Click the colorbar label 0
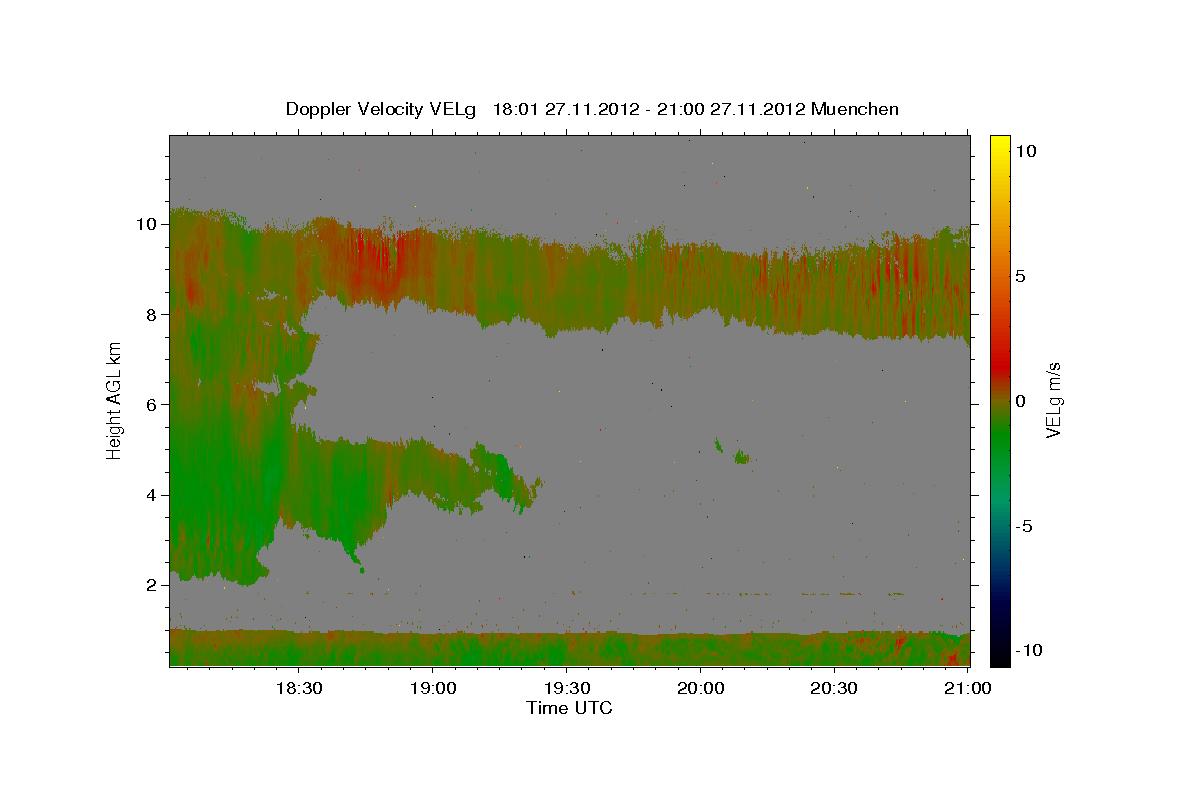 coord(1020,401)
